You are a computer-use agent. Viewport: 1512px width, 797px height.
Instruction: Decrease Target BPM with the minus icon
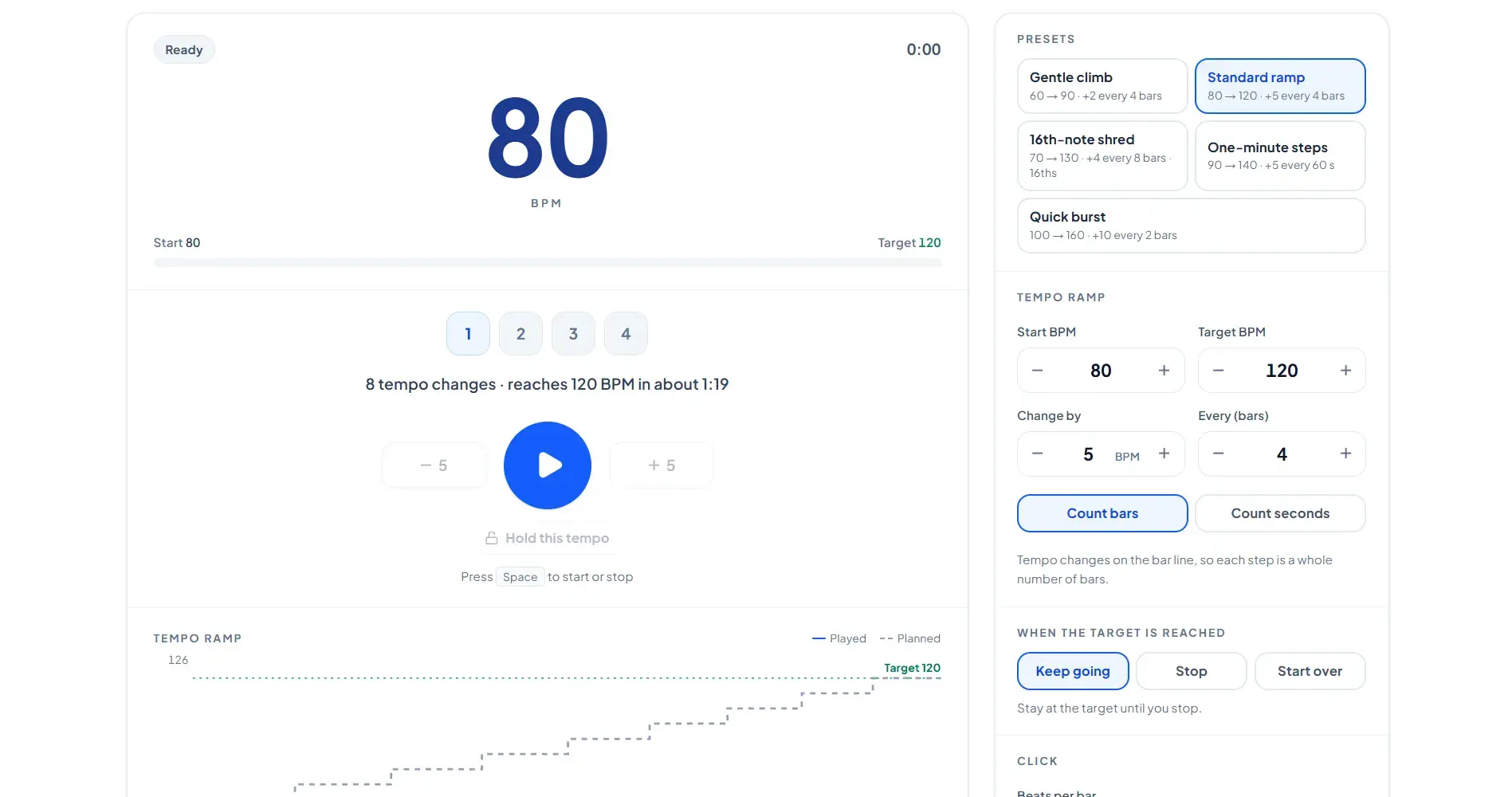1218,371
